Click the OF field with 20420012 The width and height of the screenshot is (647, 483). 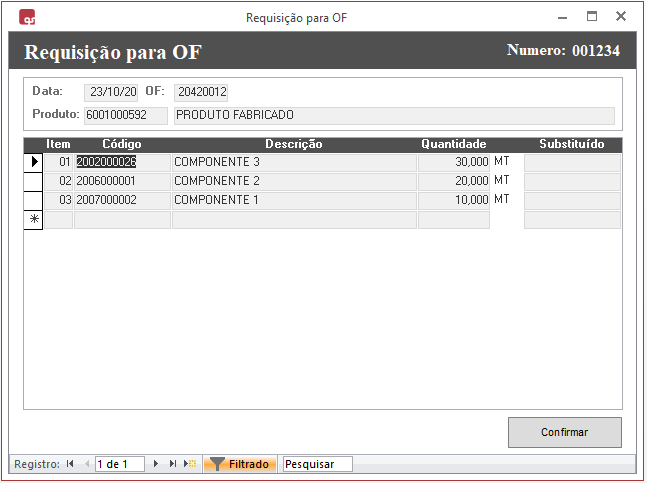pos(201,92)
